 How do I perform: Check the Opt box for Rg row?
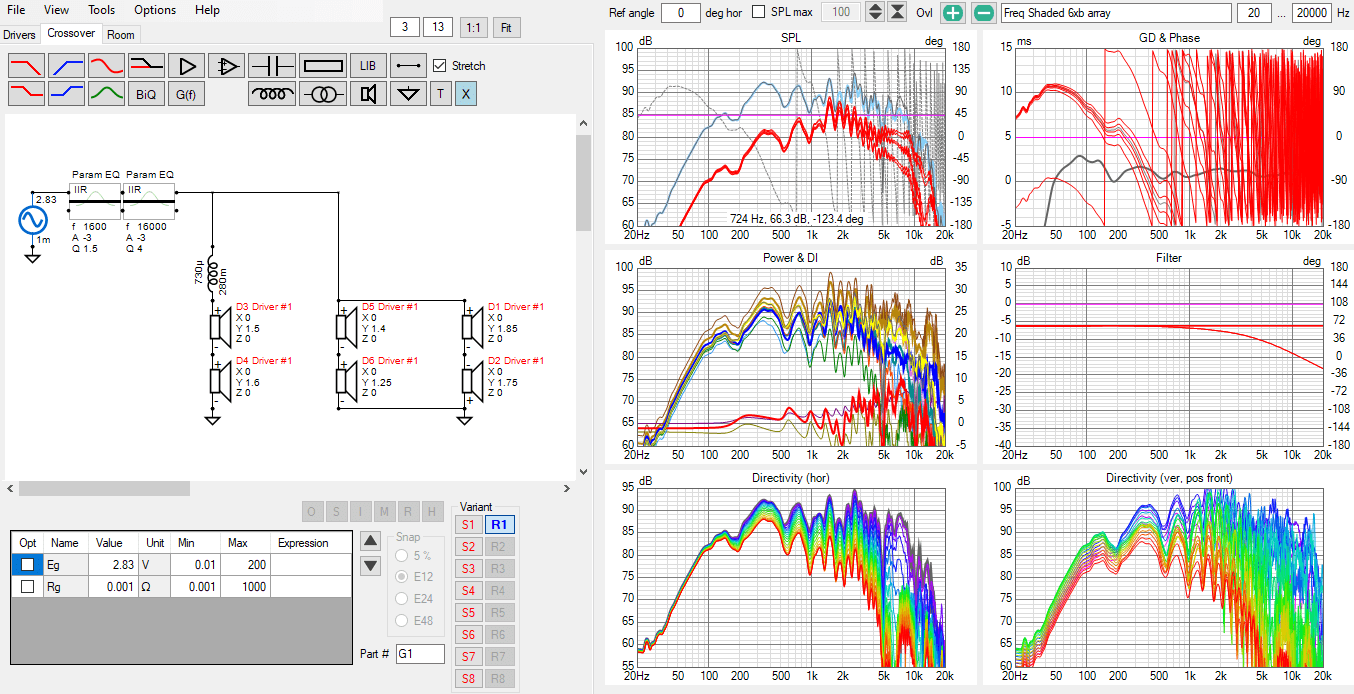(x=28, y=587)
